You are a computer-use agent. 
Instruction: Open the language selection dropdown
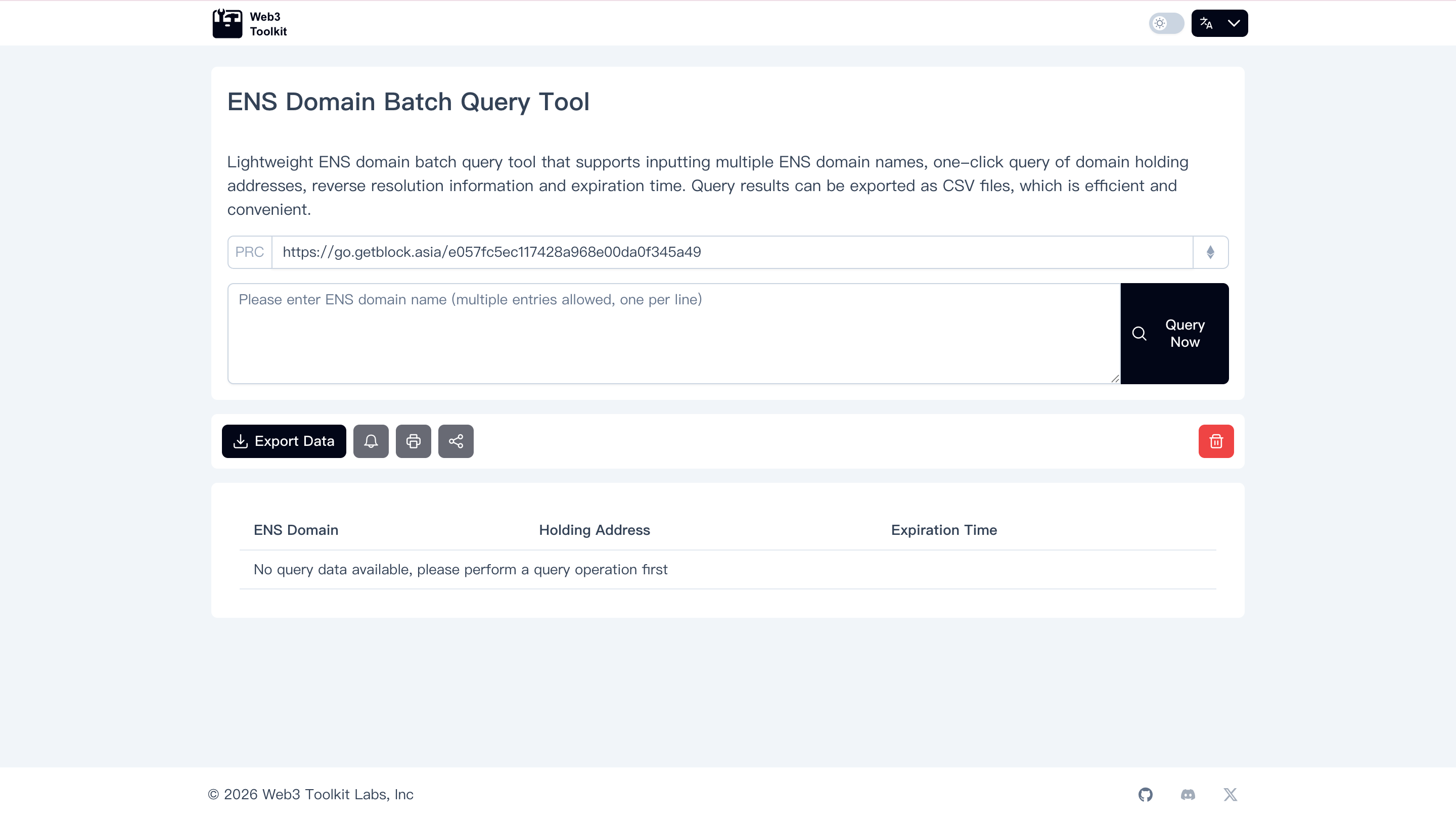click(x=1219, y=23)
